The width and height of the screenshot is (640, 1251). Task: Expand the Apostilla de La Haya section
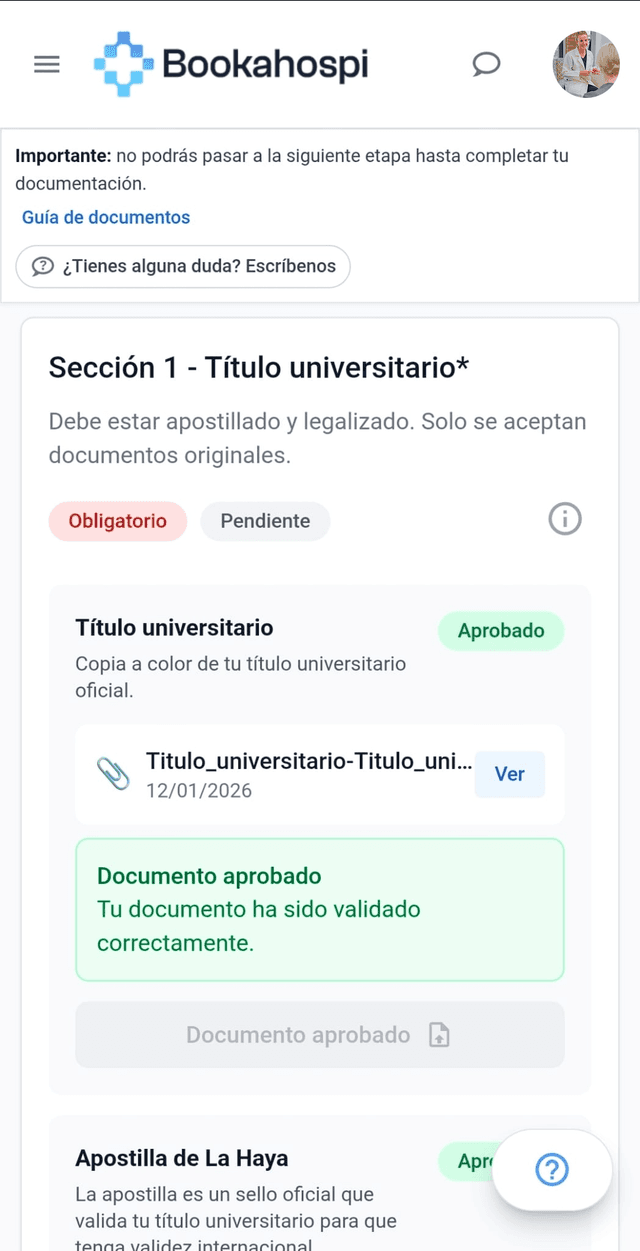(x=181, y=1158)
